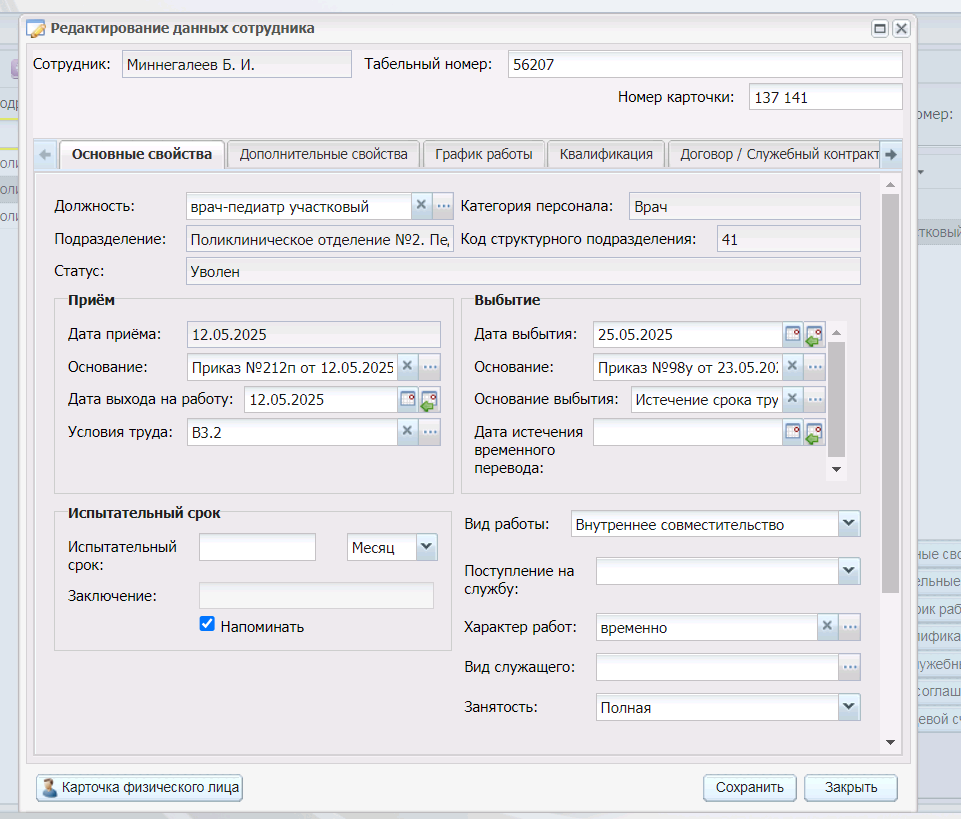
Task: Close the dialog with the title-bar X
Action: (901, 28)
